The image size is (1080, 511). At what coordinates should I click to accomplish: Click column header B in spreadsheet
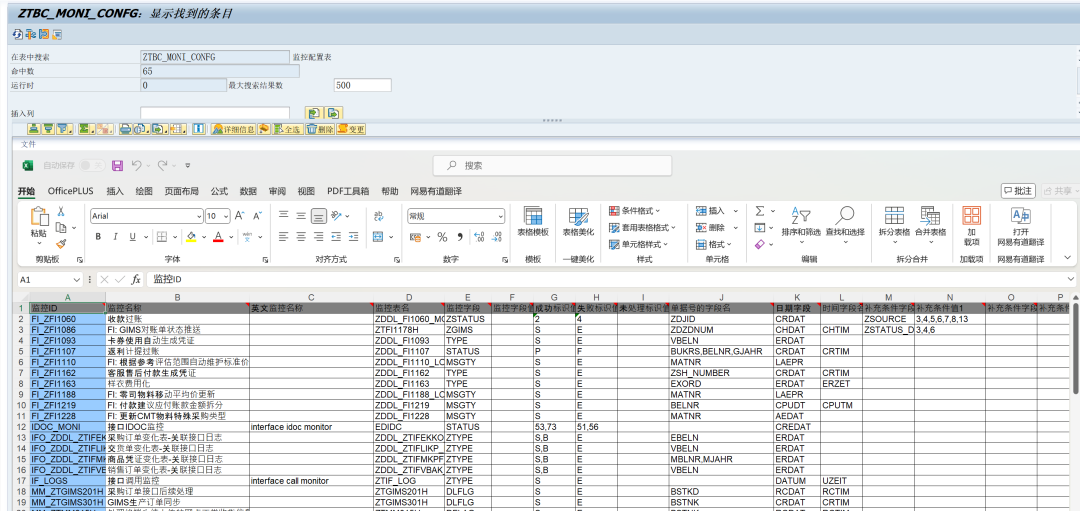pos(177,298)
